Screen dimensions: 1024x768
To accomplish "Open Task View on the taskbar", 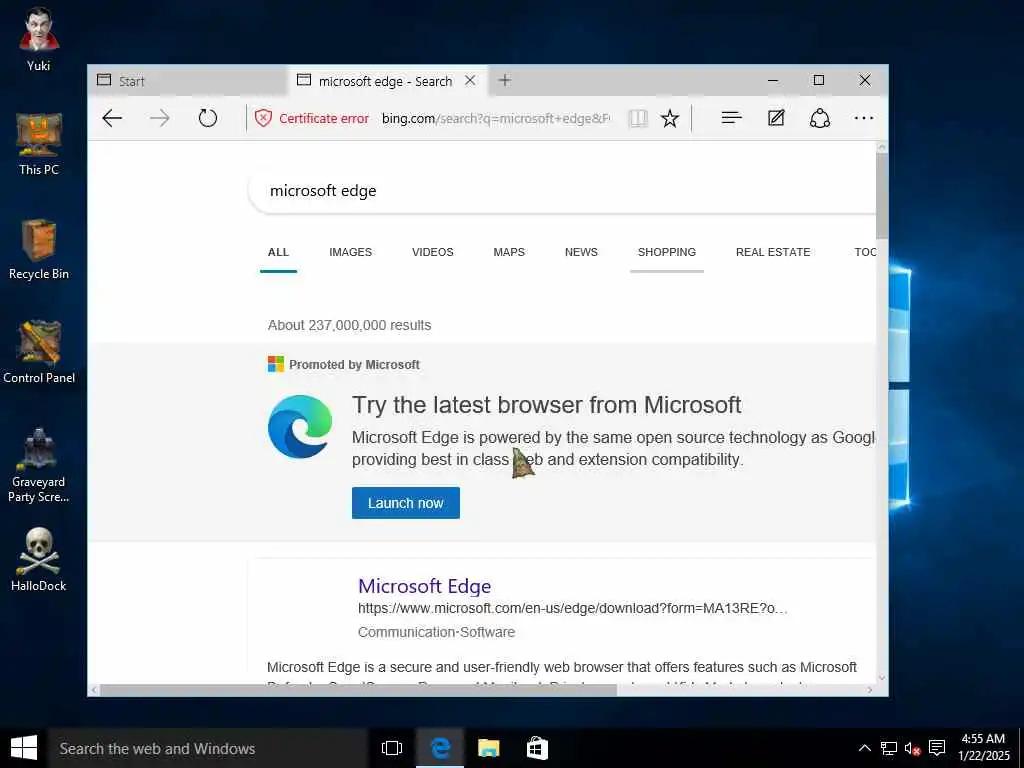I will [392, 748].
